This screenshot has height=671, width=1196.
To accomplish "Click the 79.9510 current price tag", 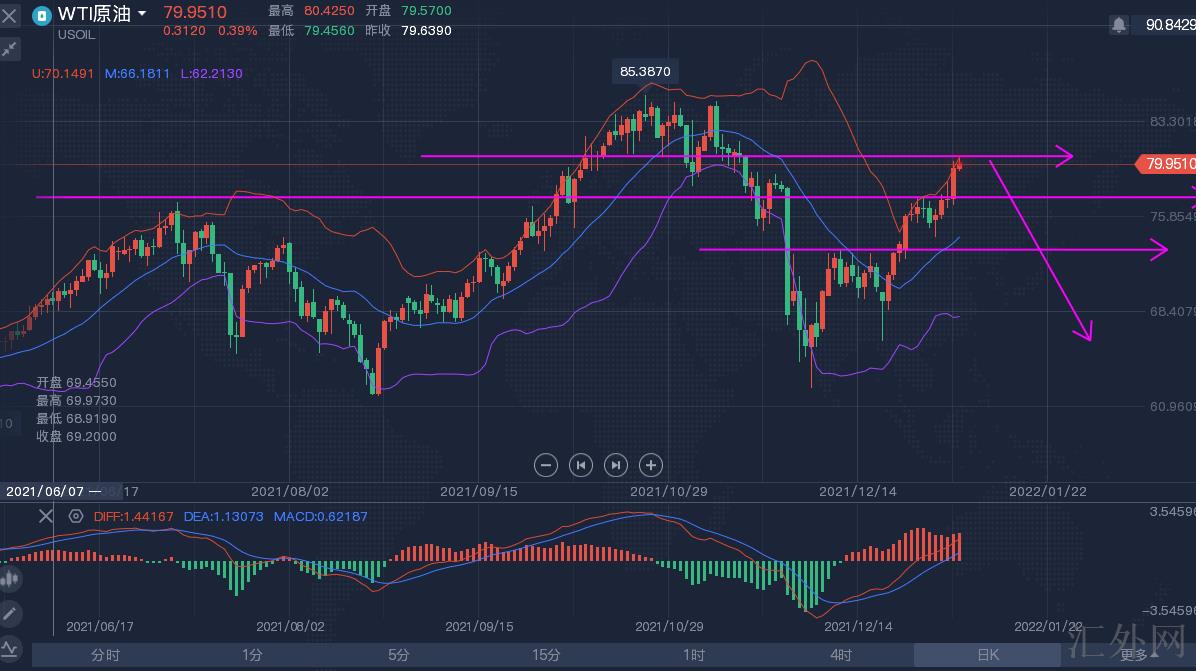I will pyautogui.click(x=1166, y=164).
